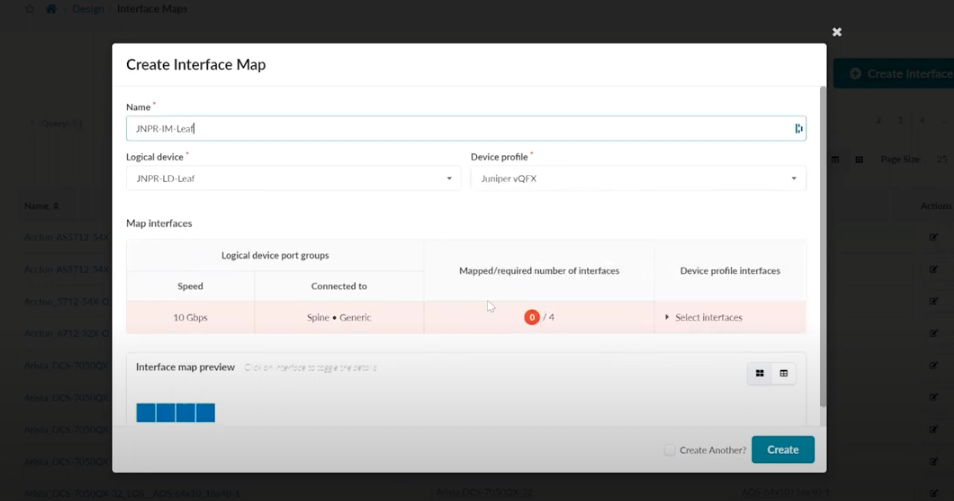
Task: Click the red 0 mapped interfaces badge
Action: click(x=532, y=317)
